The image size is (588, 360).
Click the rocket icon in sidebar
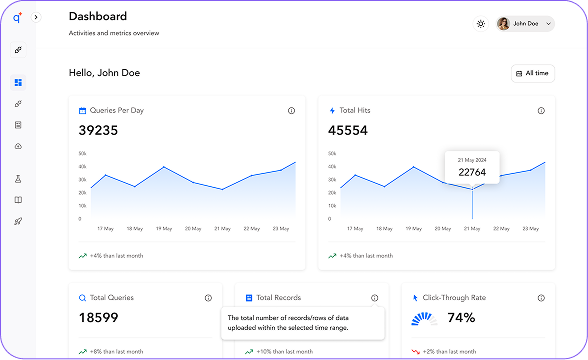coord(18,221)
